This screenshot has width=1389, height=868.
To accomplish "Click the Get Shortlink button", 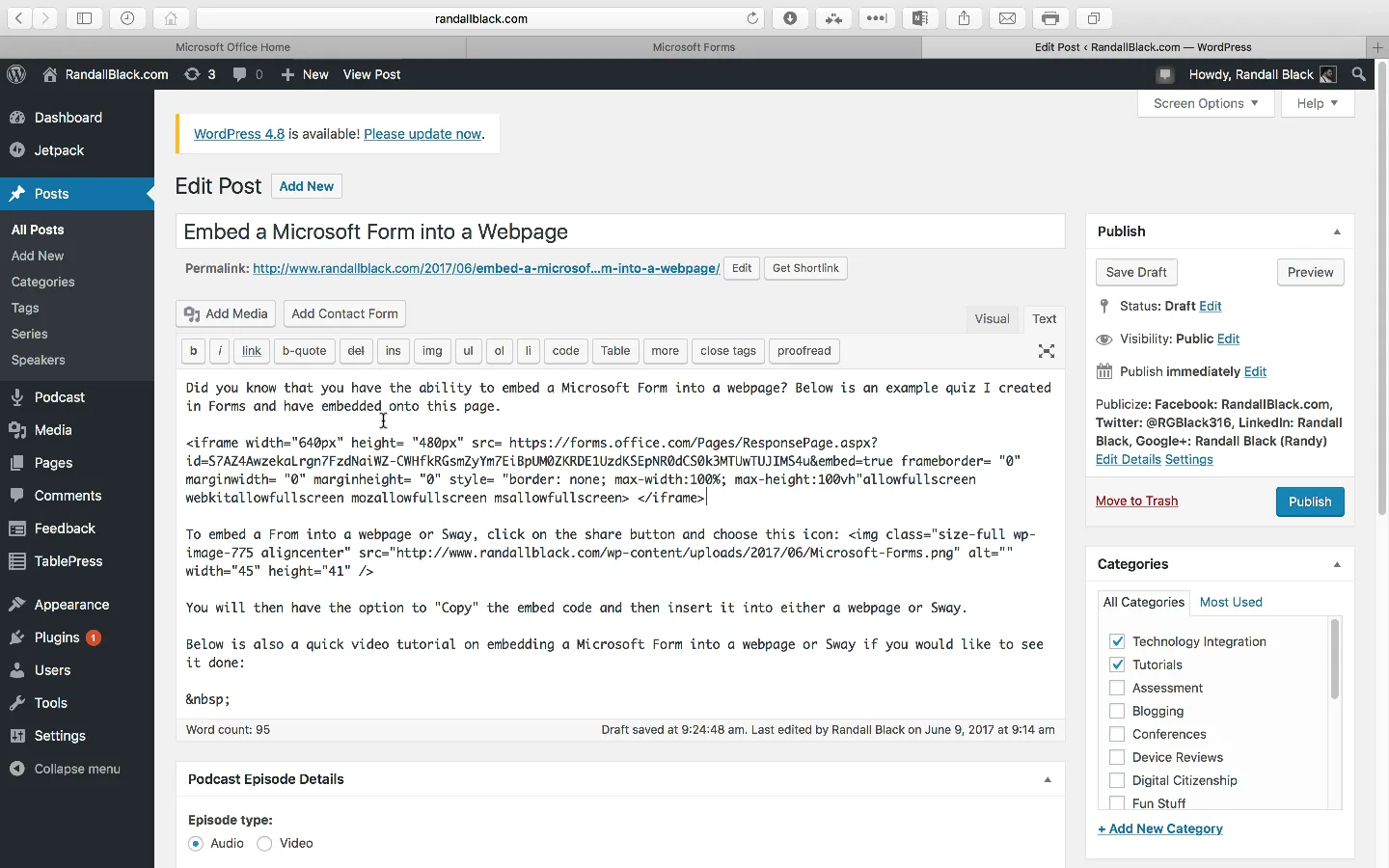I will [x=805, y=268].
